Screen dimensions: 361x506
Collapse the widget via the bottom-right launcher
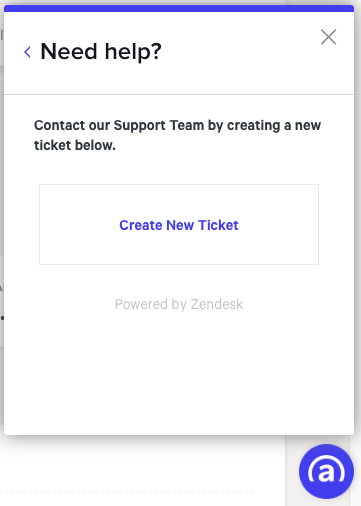tap(326, 471)
